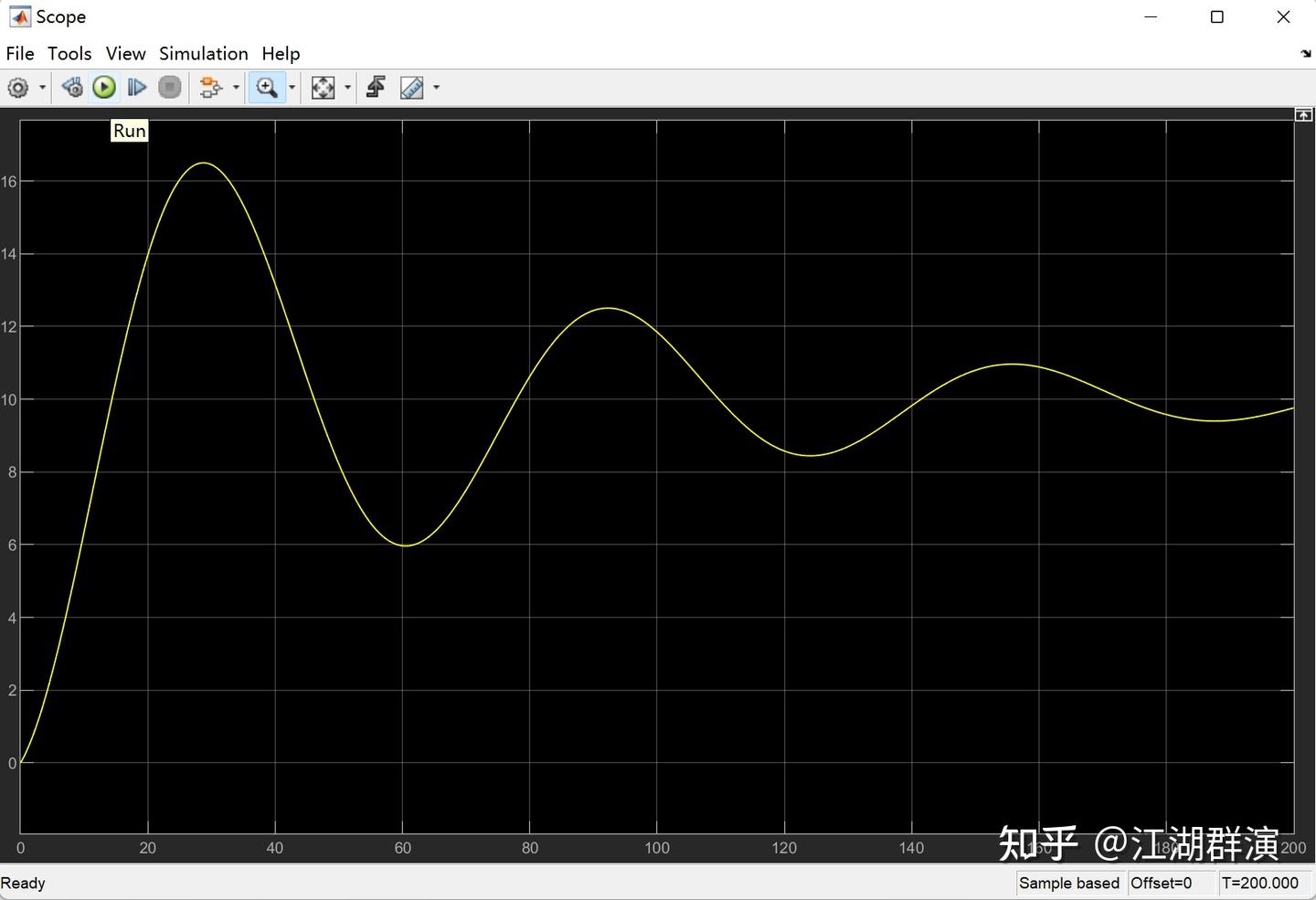Click the Step Forward button
Screen dimensions: 1316x900
click(137, 88)
